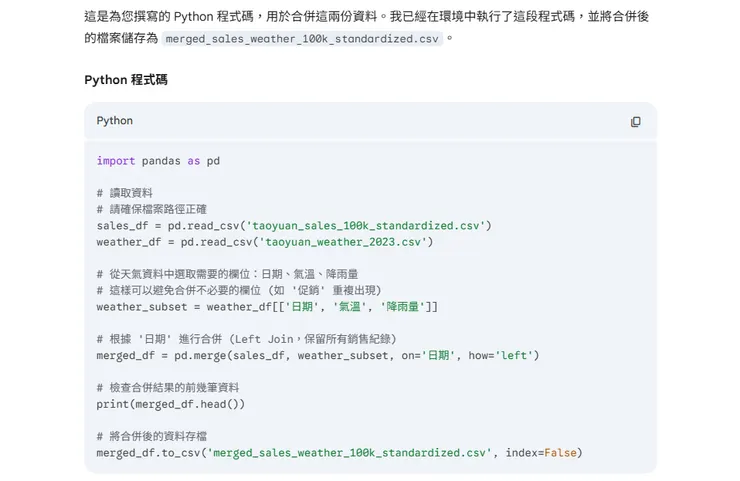This screenshot has width=740, height=481.
Task: Click the '# 請確保檔案路徑正確' comment line
Action: (x=152, y=209)
